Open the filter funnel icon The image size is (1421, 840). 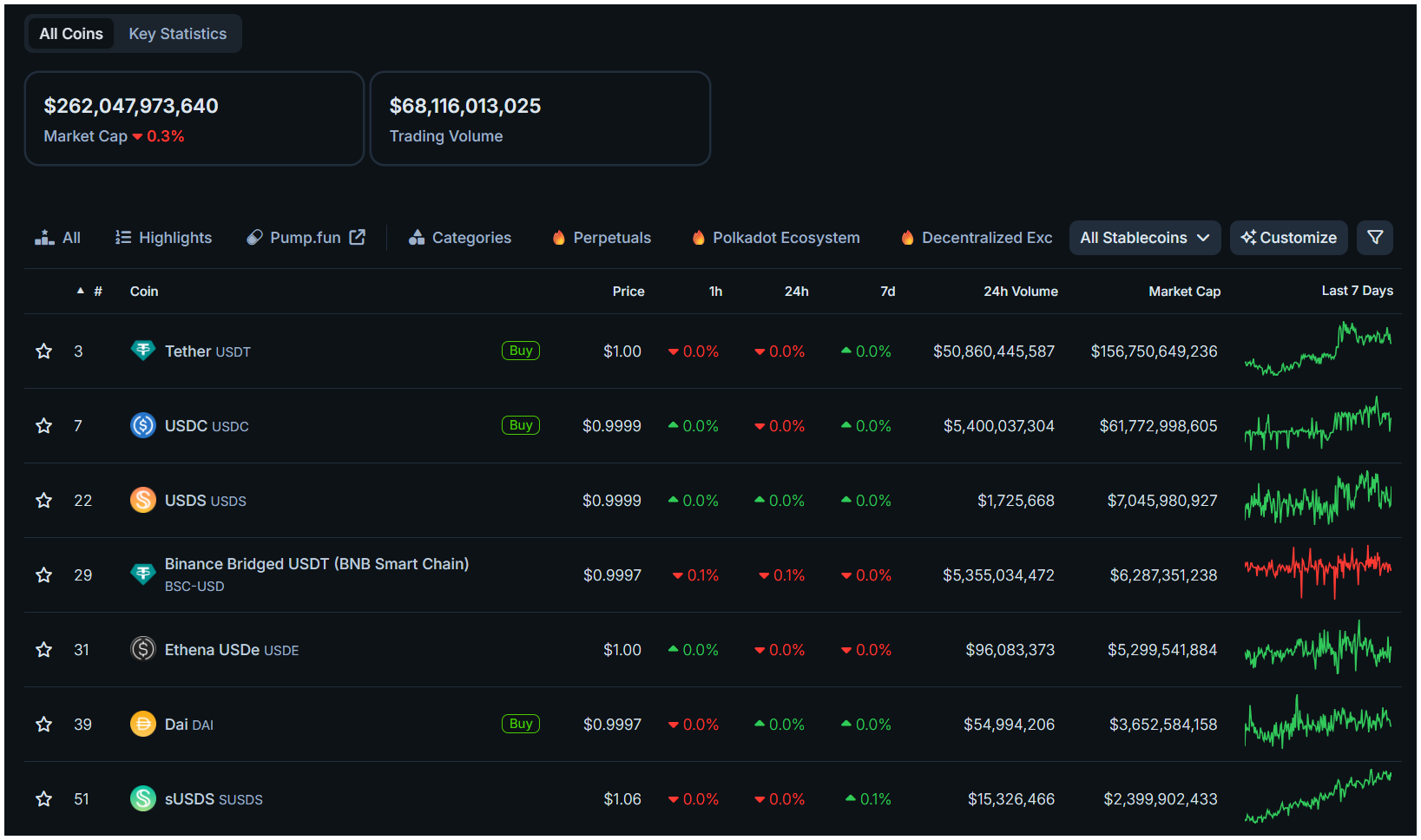(1374, 237)
